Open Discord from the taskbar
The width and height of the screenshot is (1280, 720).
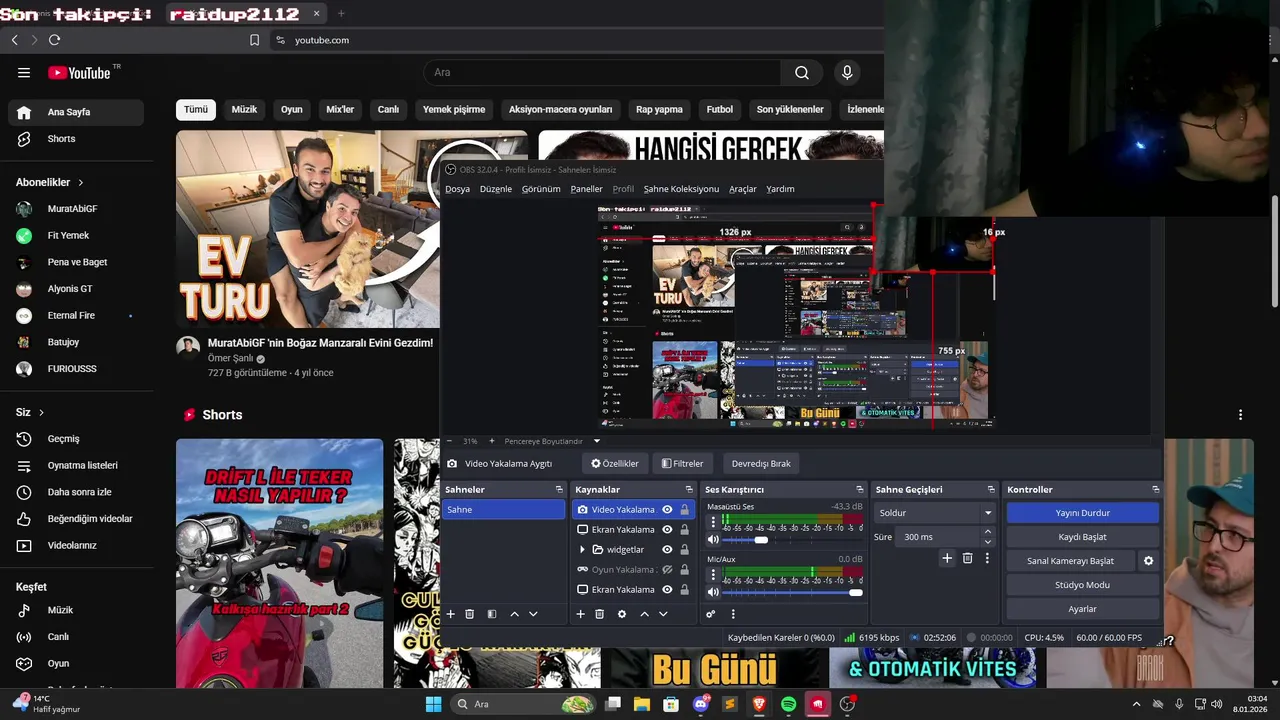point(701,704)
